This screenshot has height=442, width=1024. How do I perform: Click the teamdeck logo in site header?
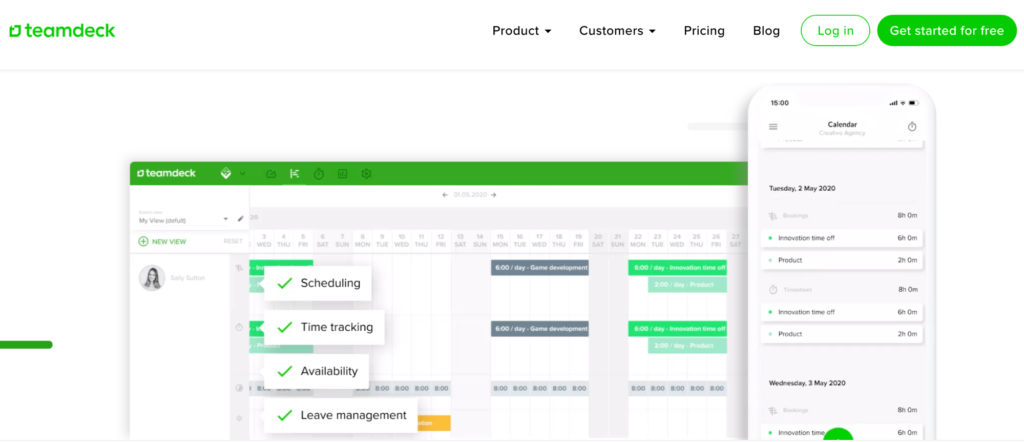click(x=63, y=31)
